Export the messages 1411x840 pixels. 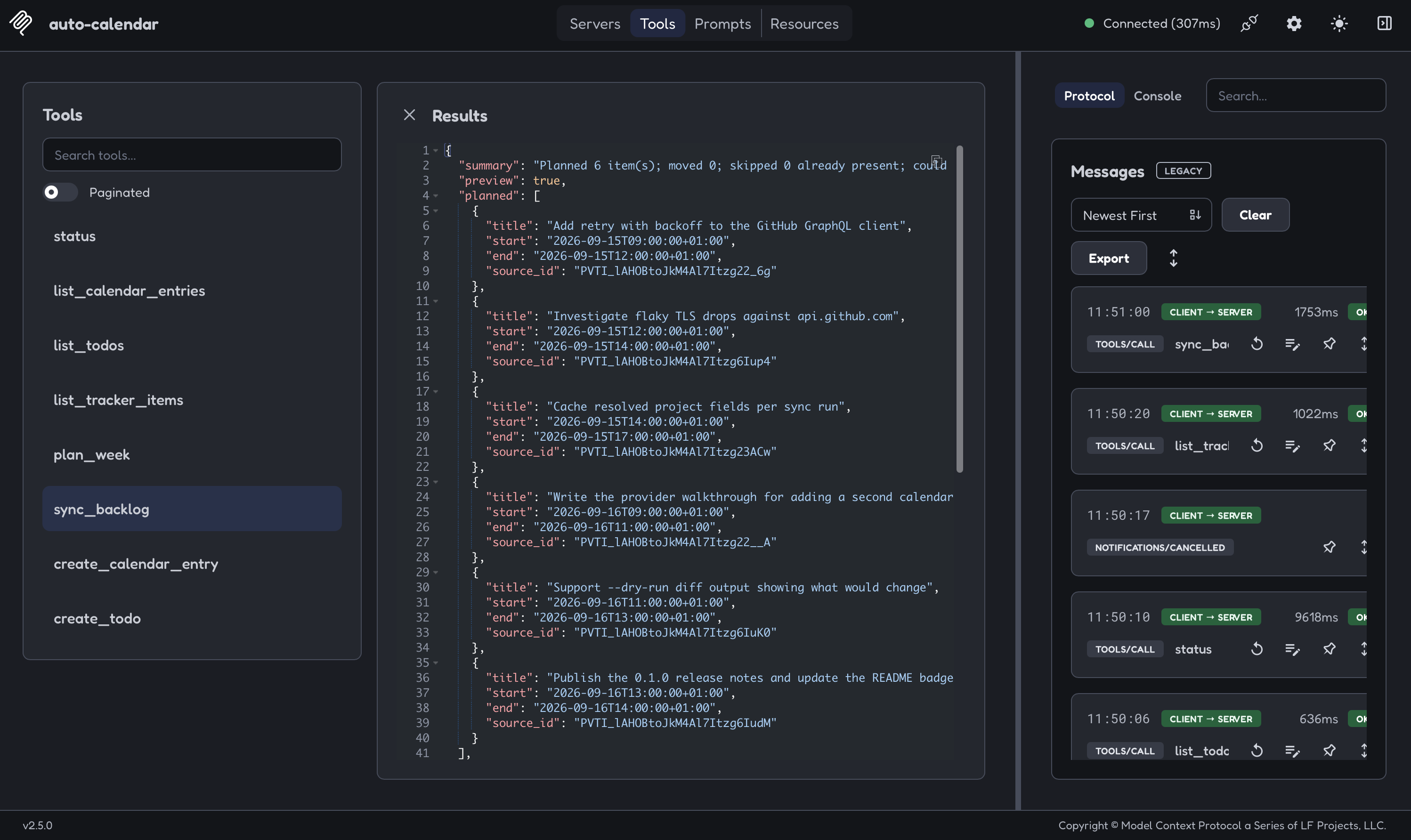[1108, 258]
